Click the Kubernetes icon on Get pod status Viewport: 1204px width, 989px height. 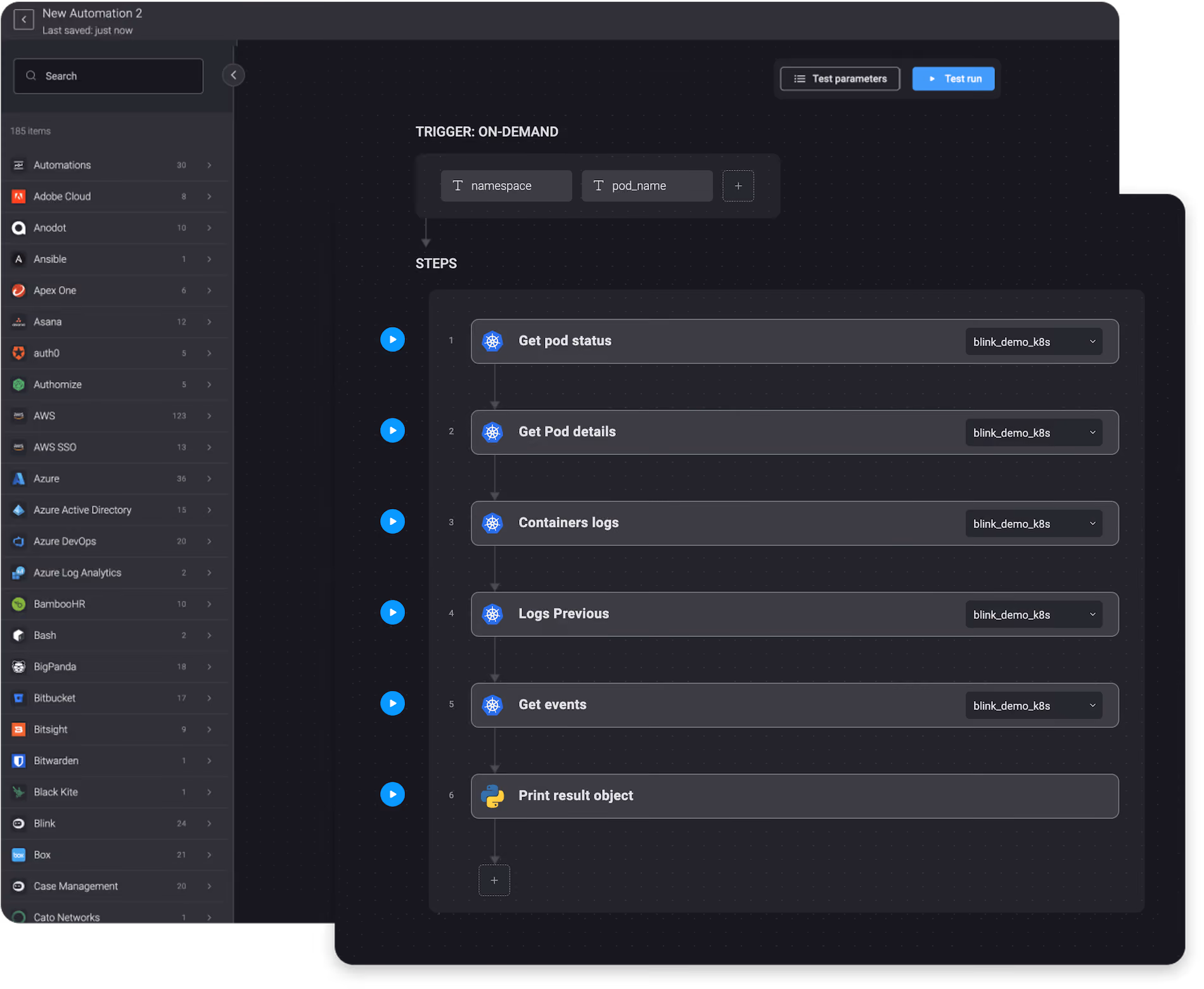coord(492,341)
